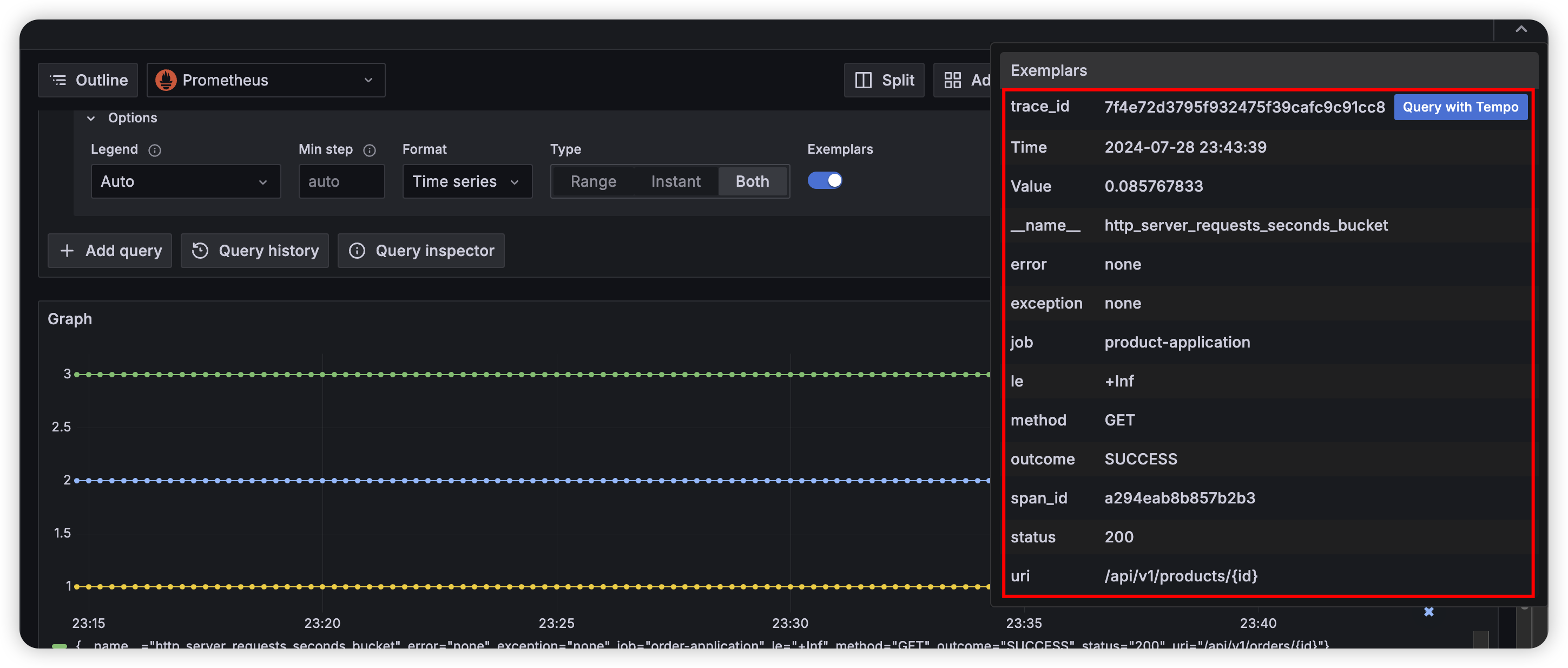Screen dimensions: 1568x668
Task: Open the Outline list panel
Action: [88, 80]
